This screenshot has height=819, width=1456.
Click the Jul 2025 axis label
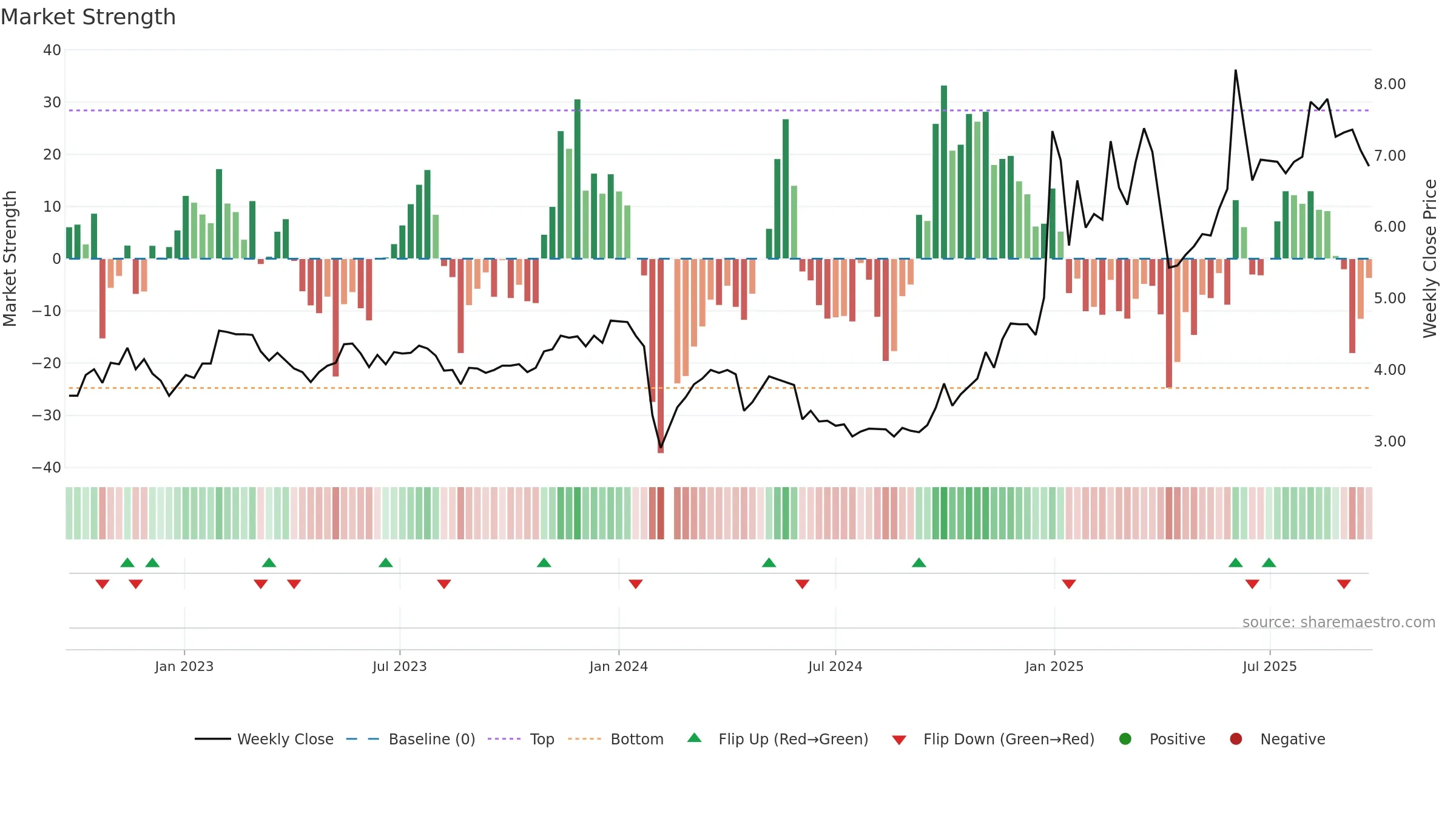[1270, 666]
